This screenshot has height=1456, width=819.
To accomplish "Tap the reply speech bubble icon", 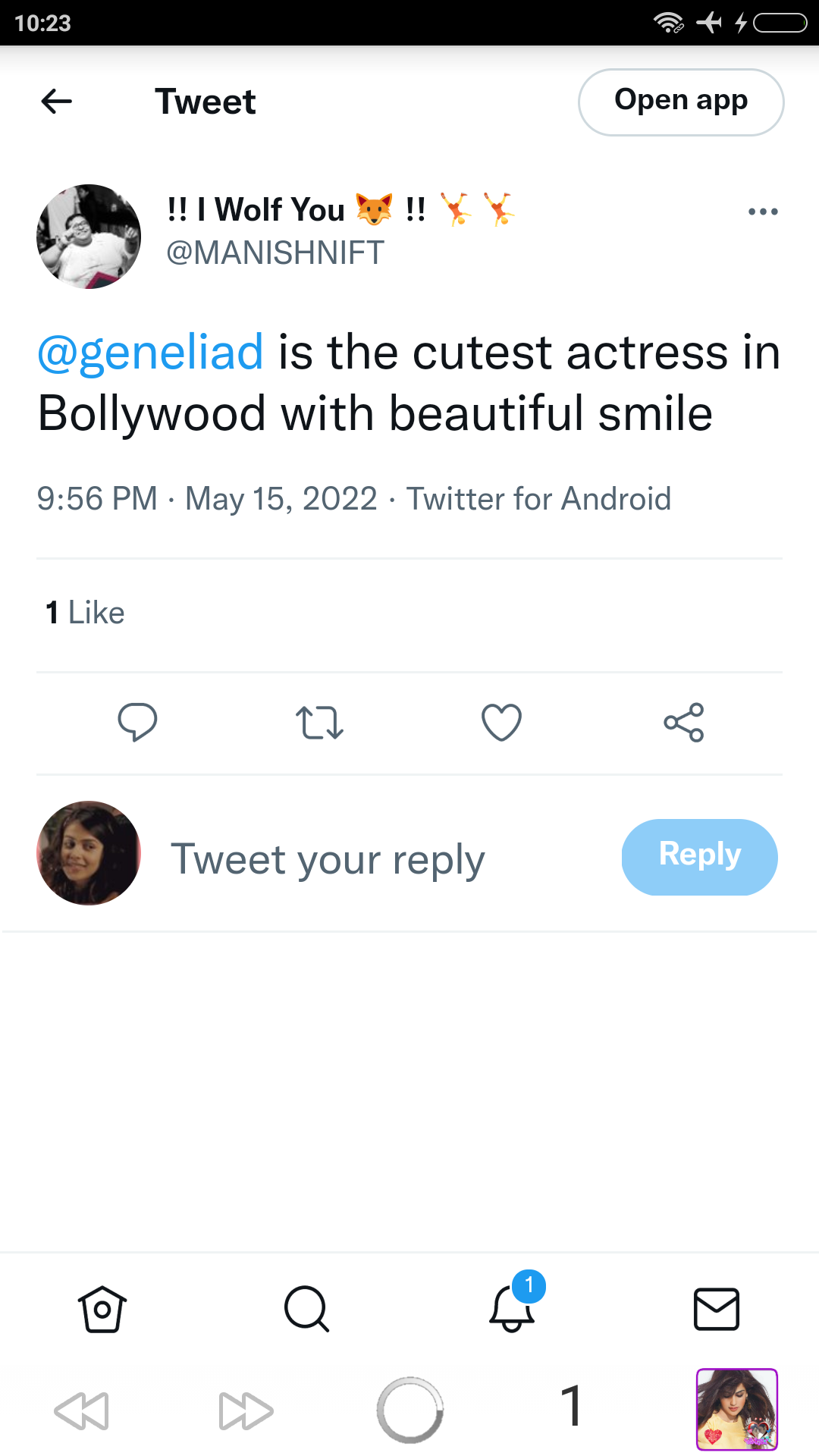I will [x=137, y=722].
